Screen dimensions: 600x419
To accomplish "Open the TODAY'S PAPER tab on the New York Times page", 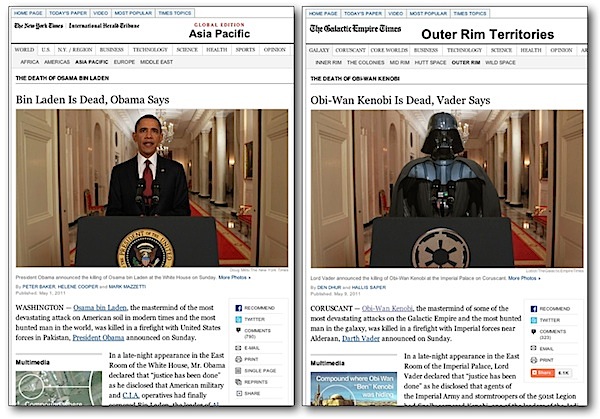I will tap(68, 13).
